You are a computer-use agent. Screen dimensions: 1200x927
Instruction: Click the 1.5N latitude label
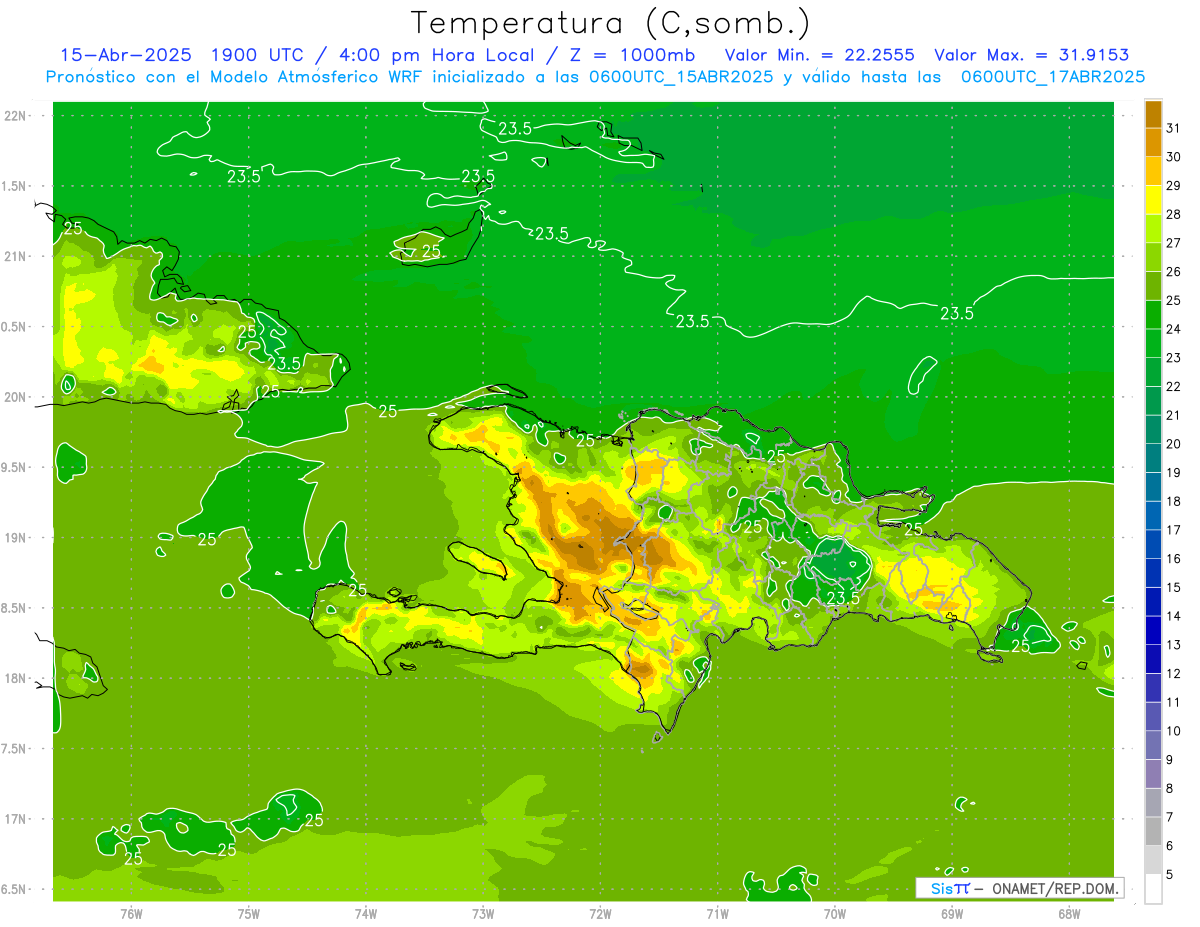[x=13, y=186]
